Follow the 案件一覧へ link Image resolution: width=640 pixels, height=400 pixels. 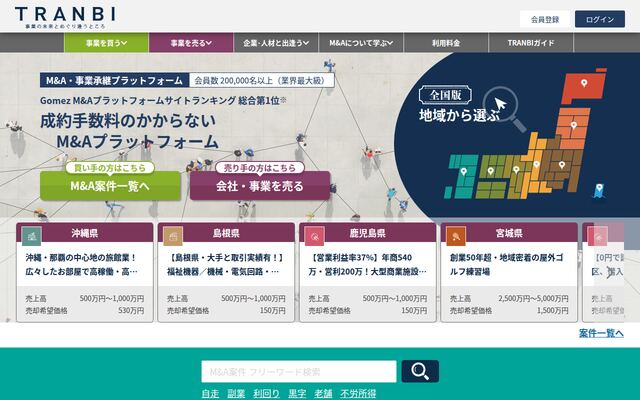click(x=601, y=333)
